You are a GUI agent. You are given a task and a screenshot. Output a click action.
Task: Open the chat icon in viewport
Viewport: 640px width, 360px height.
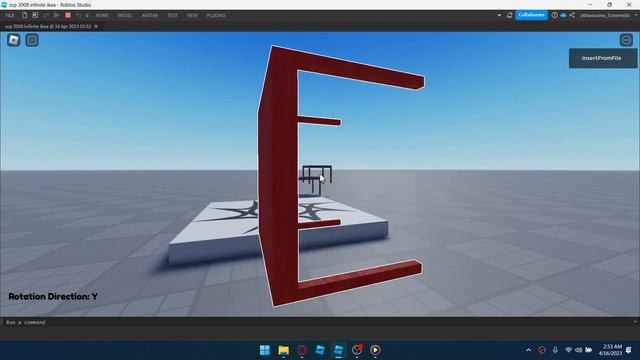click(x=32, y=40)
